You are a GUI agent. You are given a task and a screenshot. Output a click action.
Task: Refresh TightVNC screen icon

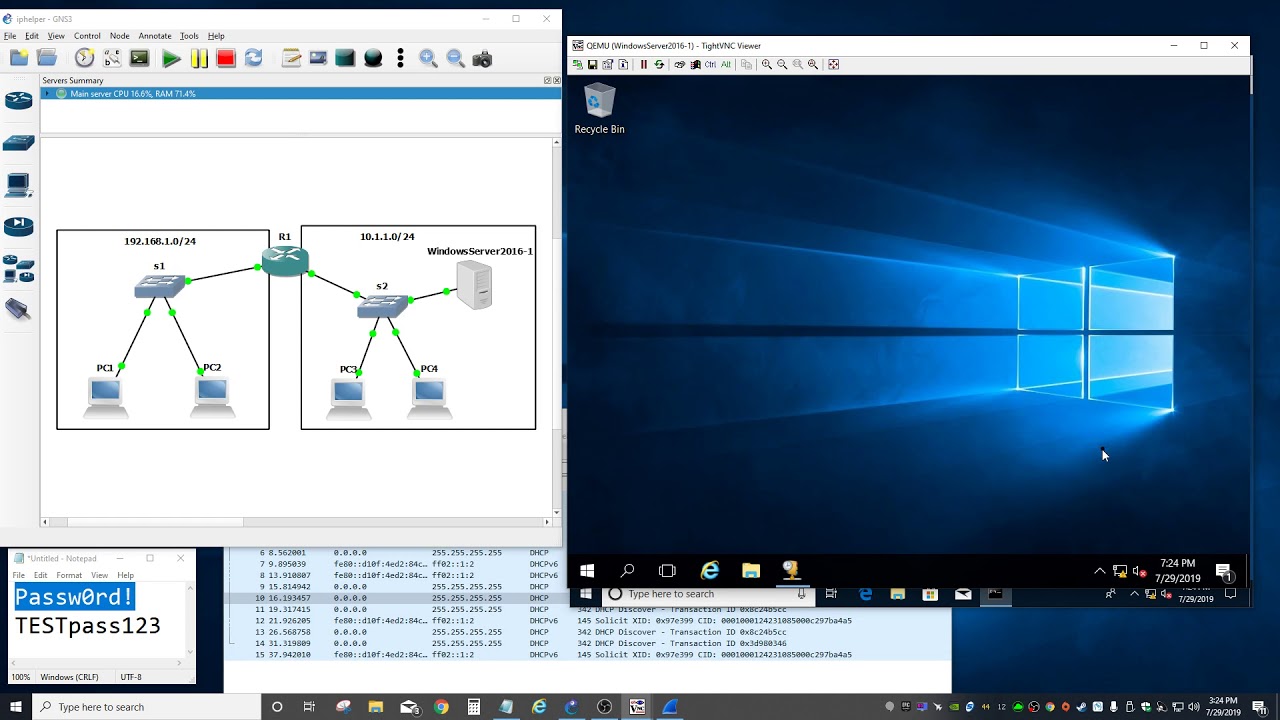658,64
